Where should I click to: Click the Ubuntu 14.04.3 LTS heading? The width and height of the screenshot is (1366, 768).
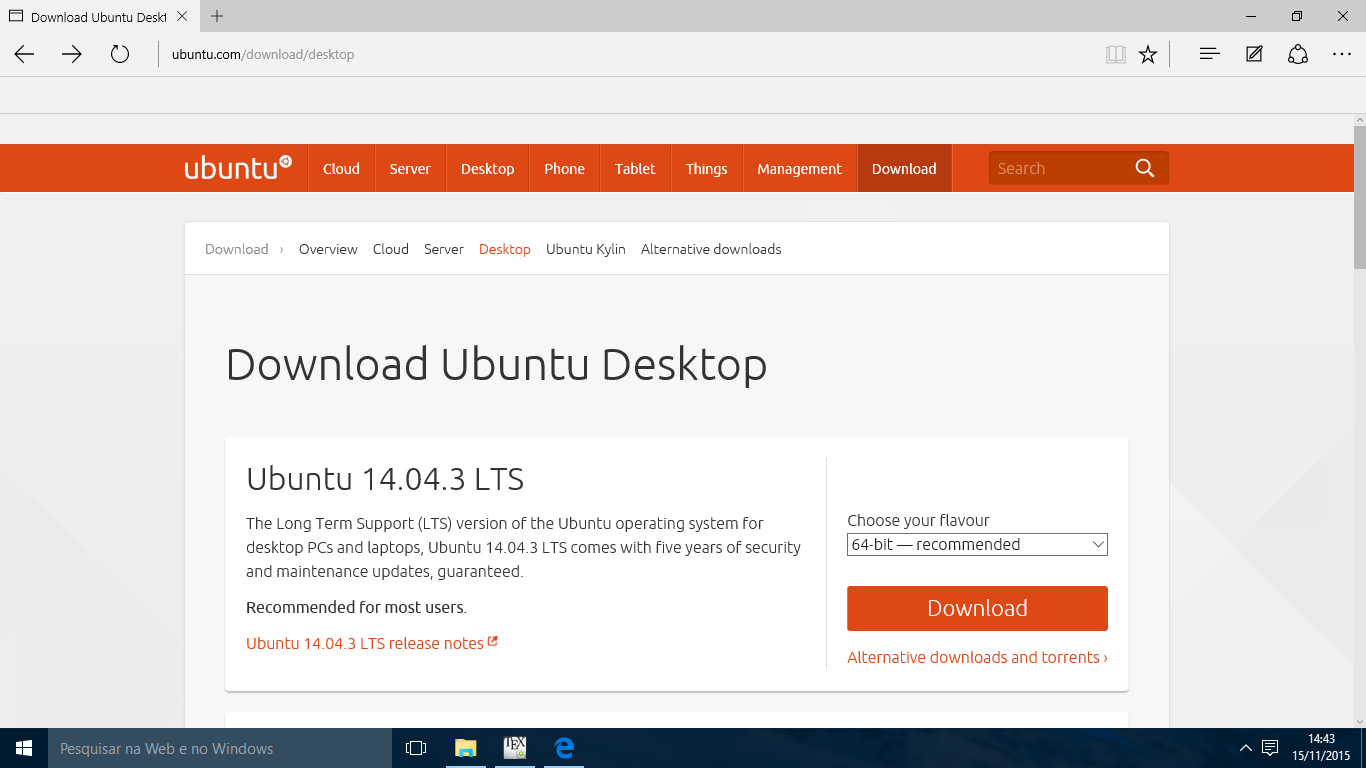[x=385, y=479]
